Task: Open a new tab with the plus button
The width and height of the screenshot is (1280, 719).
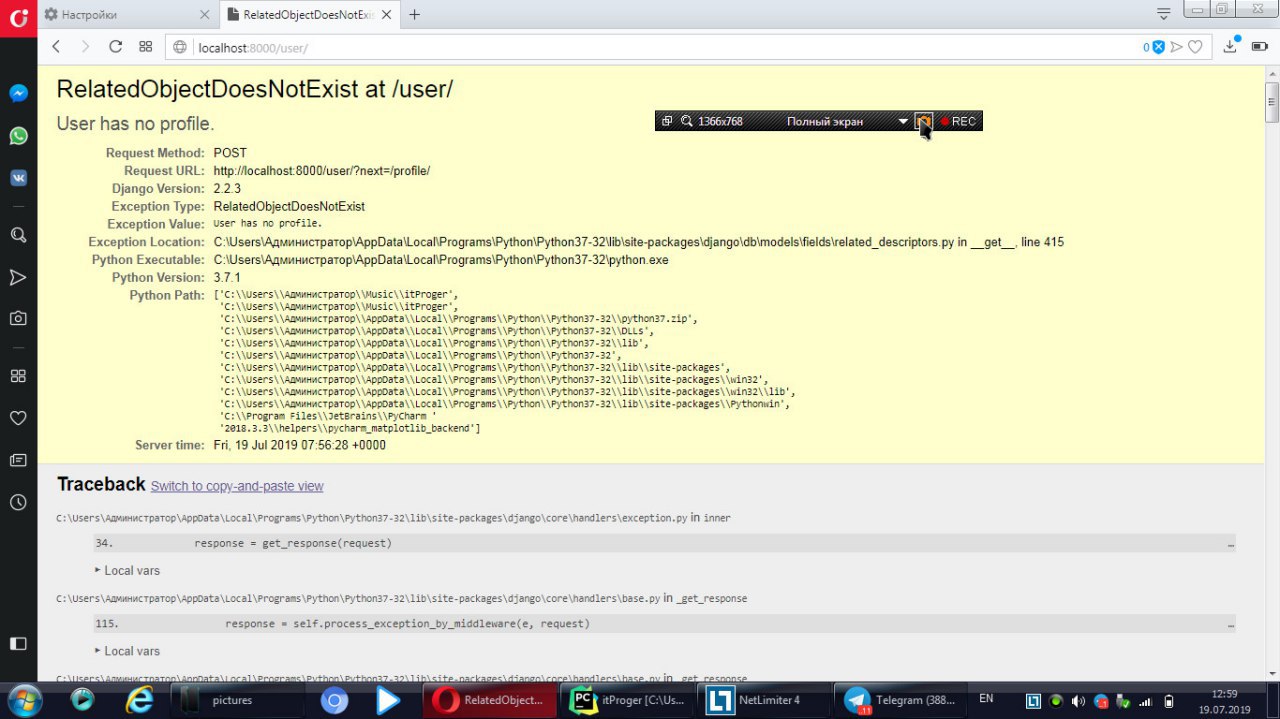Action: tap(414, 15)
